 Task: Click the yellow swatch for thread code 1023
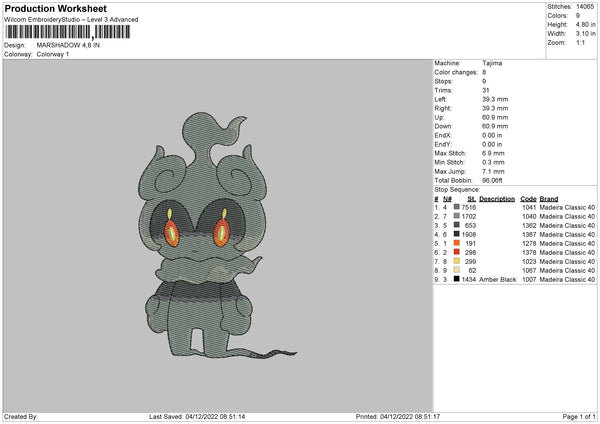coord(456,261)
